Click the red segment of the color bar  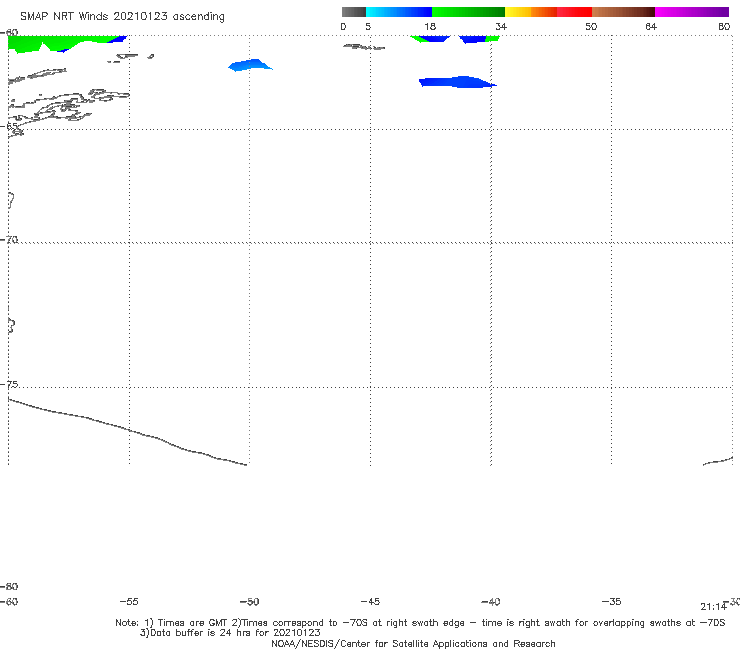[x=574, y=12]
